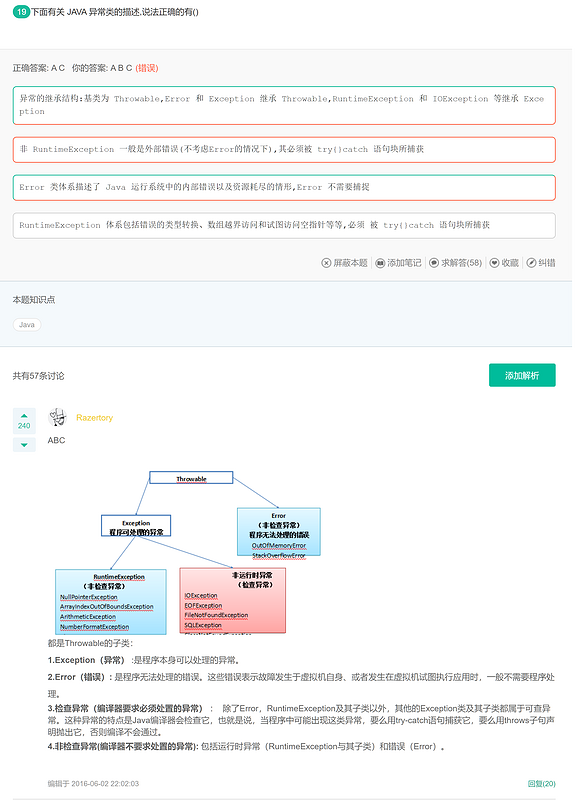Click the report-error (纠错) pencil icon
This screenshot has height=800, width=575.
[531, 263]
